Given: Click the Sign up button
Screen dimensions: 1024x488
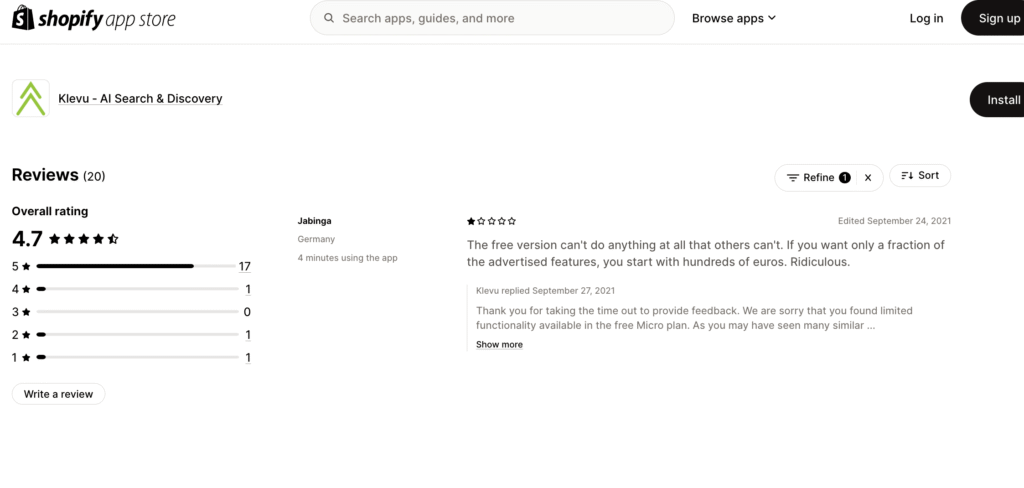Looking at the screenshot, I should (x=998, y=18).
